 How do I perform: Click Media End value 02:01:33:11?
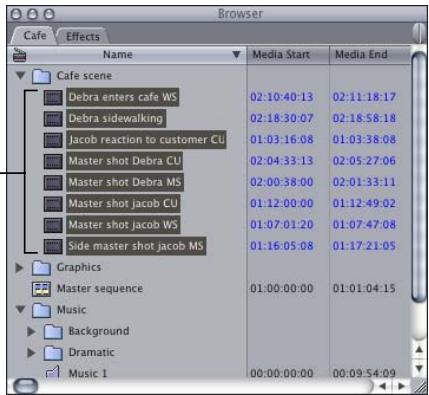coord(364,182)
